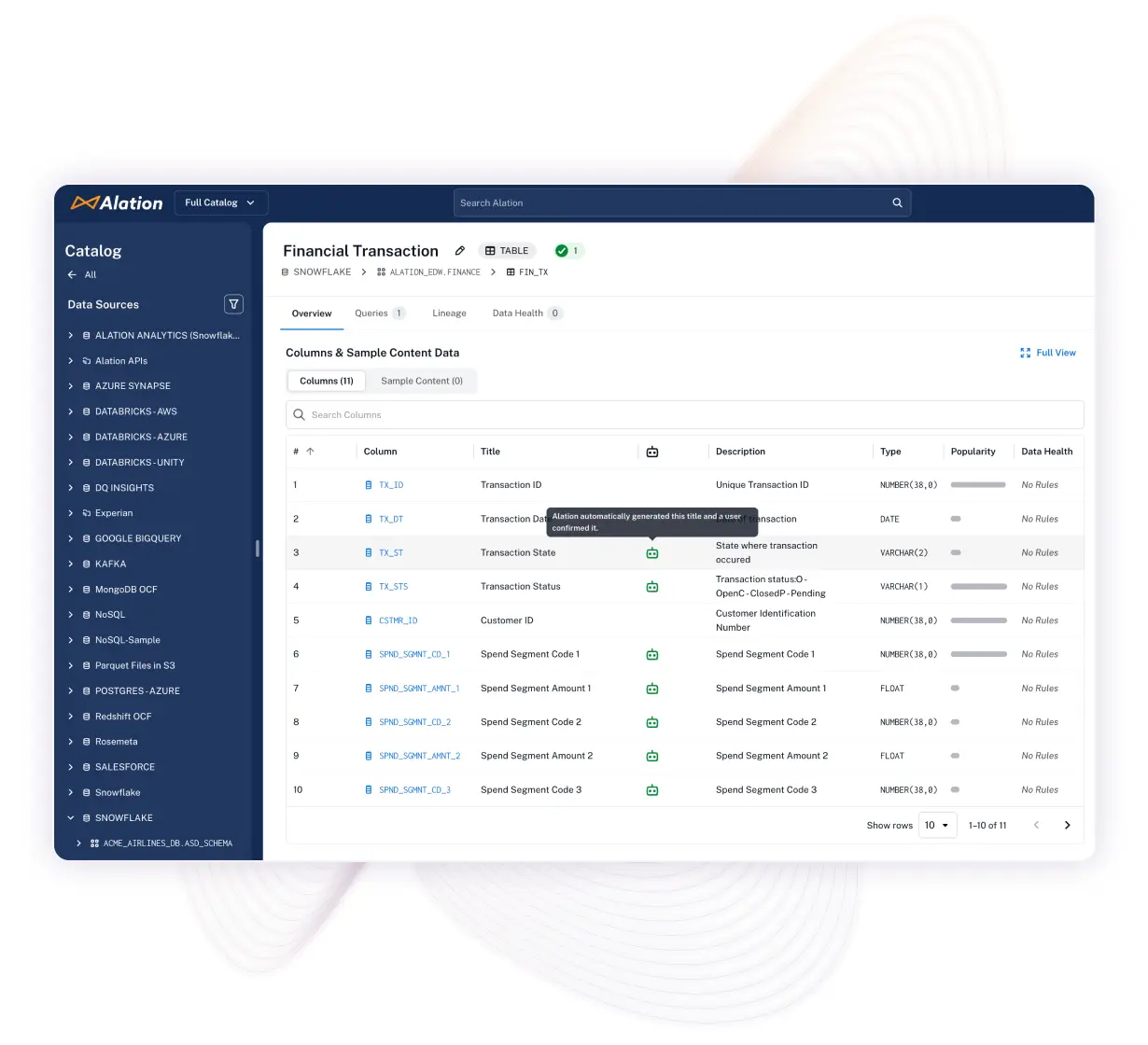The image size is (1148, 1045).
Task: Click the NoSQL-Sample database icon
Action: coord(87,640)
